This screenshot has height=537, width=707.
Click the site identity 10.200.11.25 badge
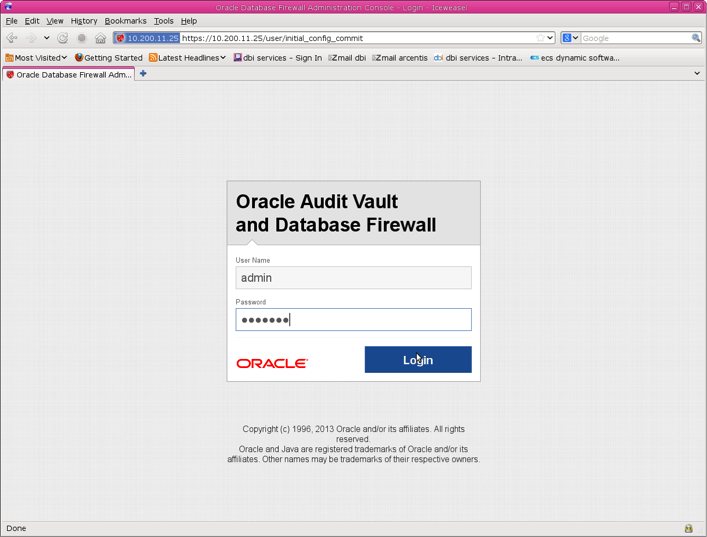tap(147, 38)
